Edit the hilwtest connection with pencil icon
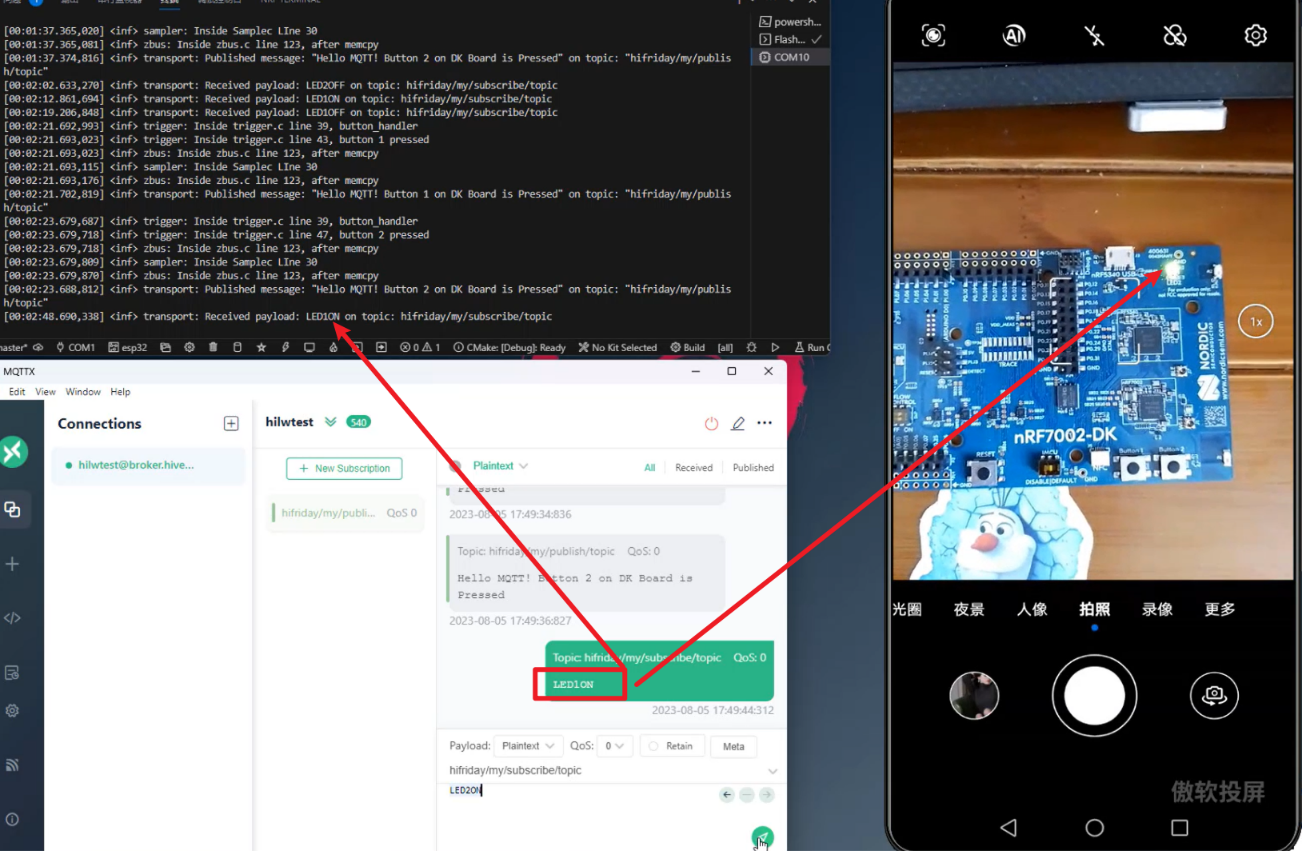The width and height of the screenshot is (1302, 851). (x=738, y=424)
